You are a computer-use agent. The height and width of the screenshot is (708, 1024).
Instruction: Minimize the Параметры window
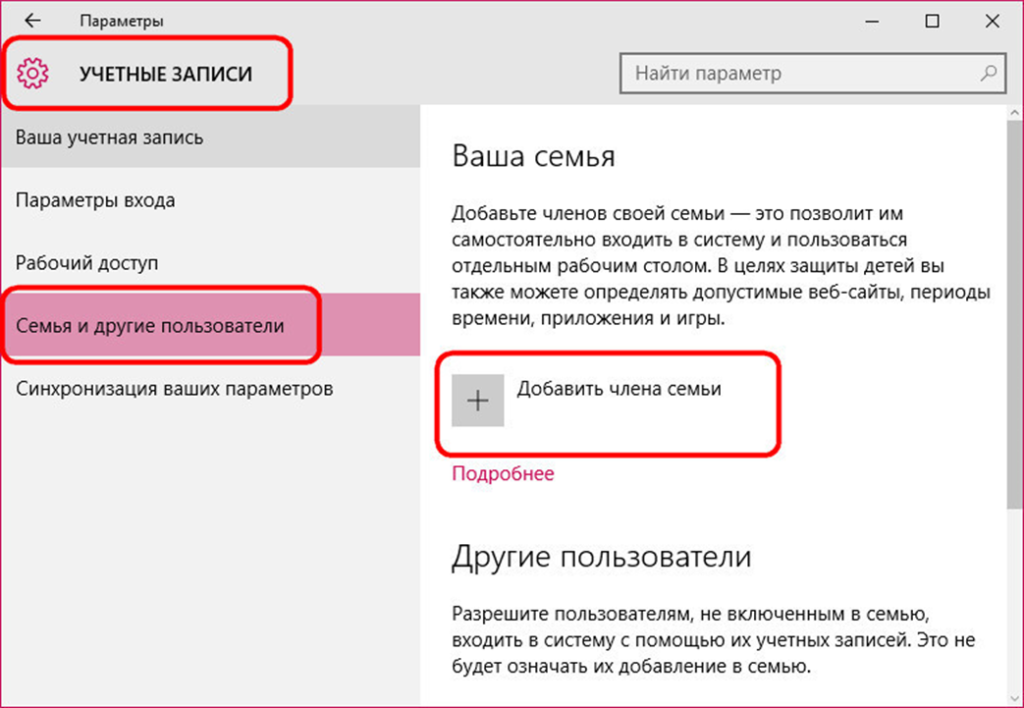pyautogui.click(x=872, y=21)
